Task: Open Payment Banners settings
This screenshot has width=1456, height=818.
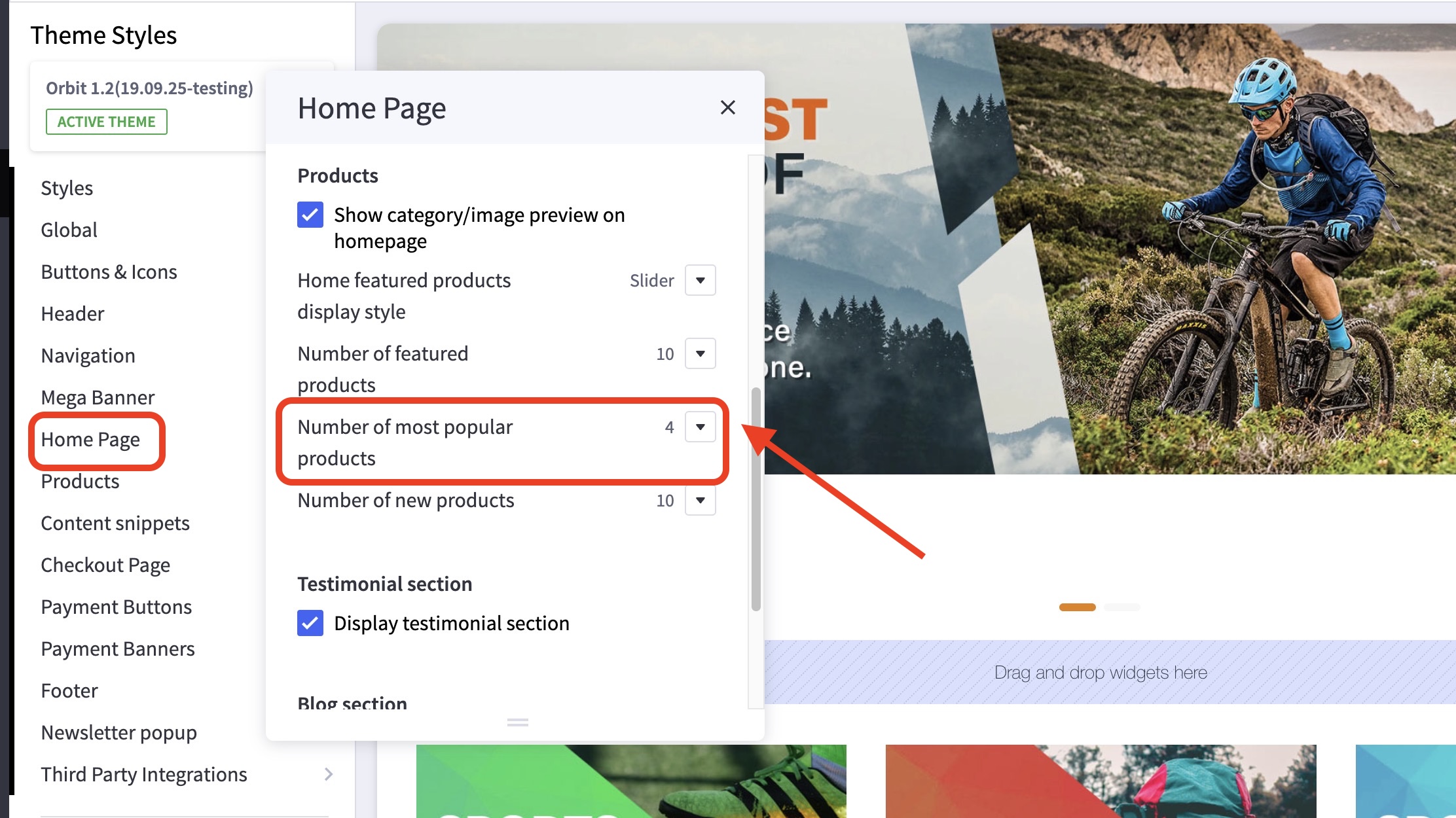Action: (x=118, y=649)
